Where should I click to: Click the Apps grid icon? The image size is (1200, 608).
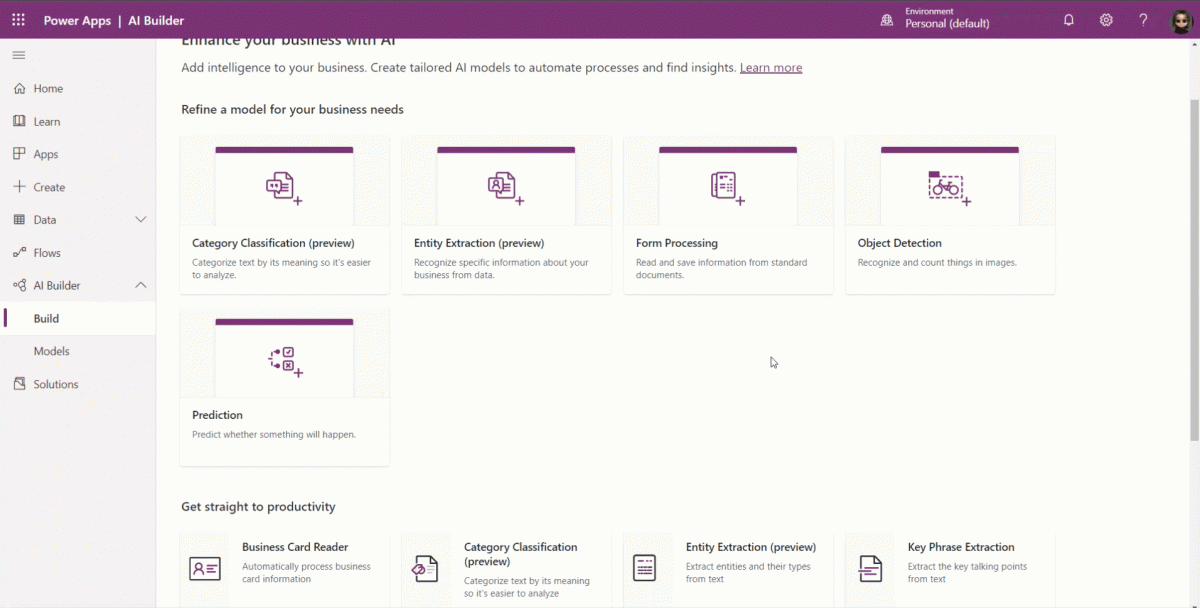[19, 154]
